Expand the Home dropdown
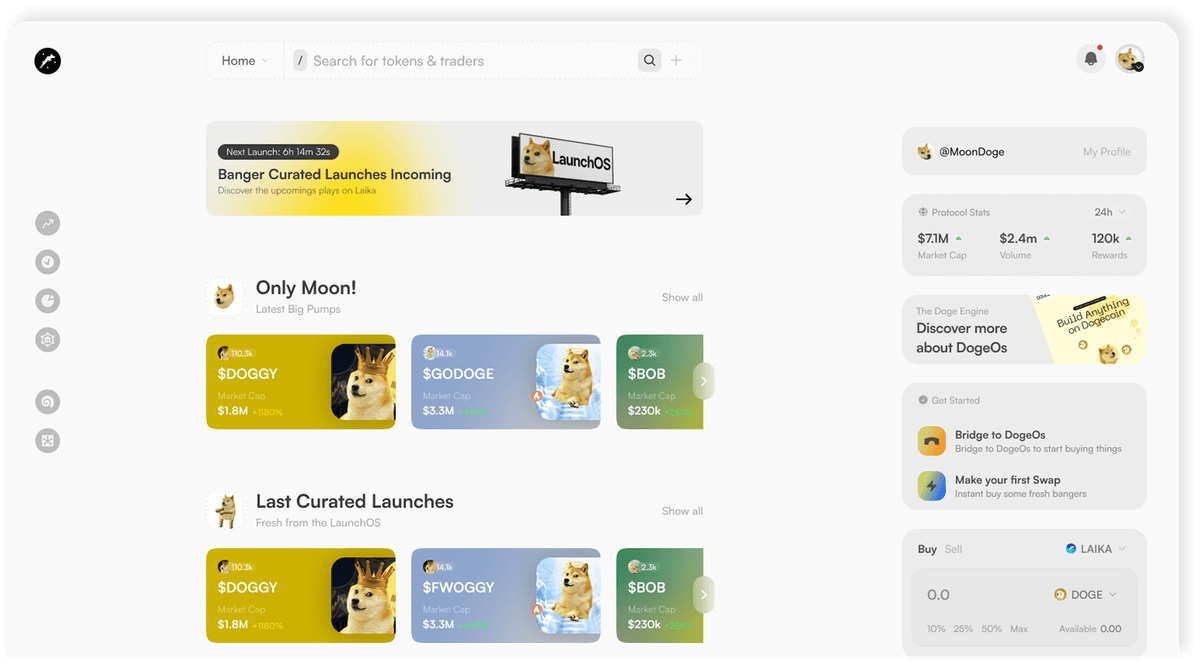The height and width of the screenshot is (662, 1200). point(245,61)
